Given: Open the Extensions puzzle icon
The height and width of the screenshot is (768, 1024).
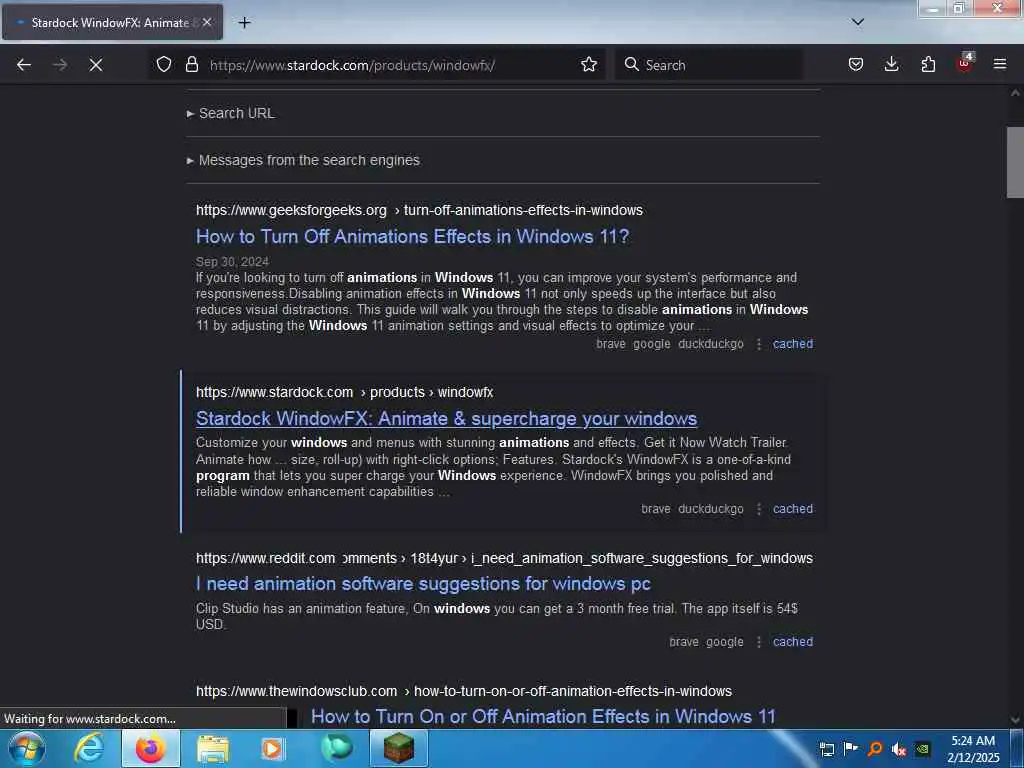Looking at the screenshot, I should 928,64.
